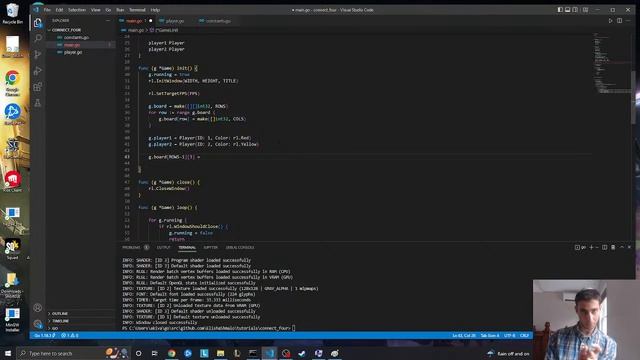Open Chrome from the taskbar
Image resolution: width=640 pixels, height=360 pixels.
coord(171,353)
